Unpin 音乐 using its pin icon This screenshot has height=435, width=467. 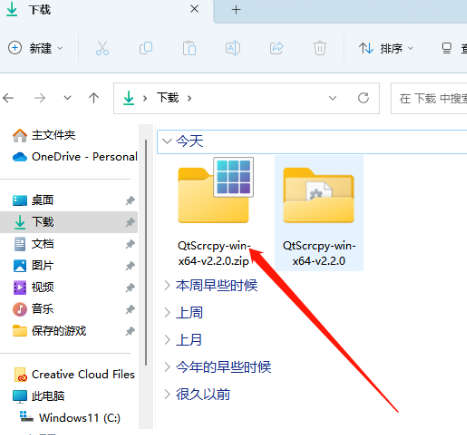(x=130, y=309)
